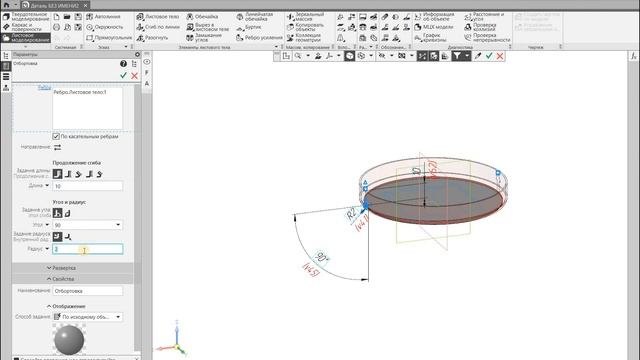The height and width of the screenshot is (360, 640).
Task: Select the Линейчатая обечайка tool
Action: coord(255,17)
